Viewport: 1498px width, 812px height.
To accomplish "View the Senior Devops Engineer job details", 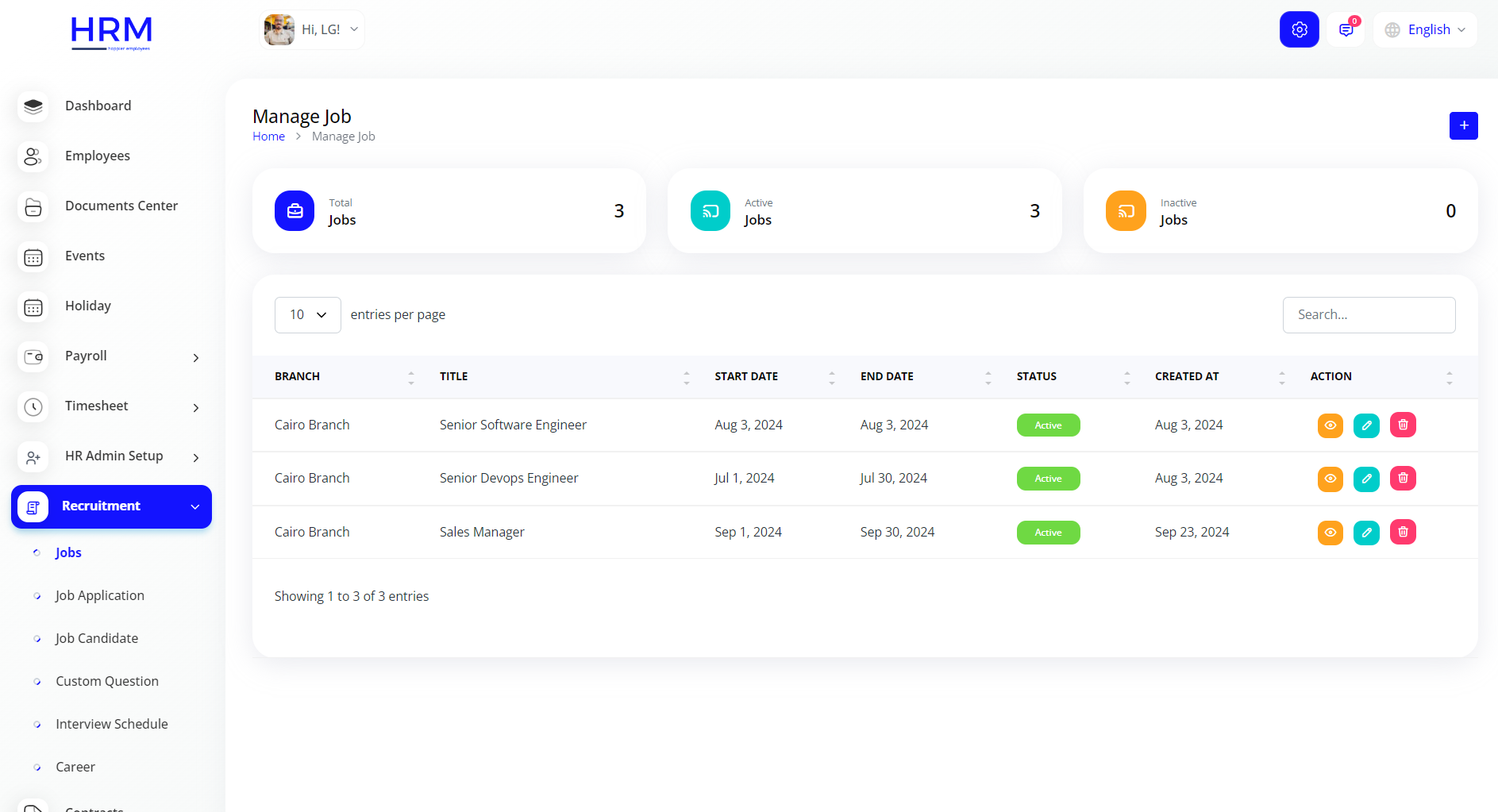I will [x=1330, y=479].
